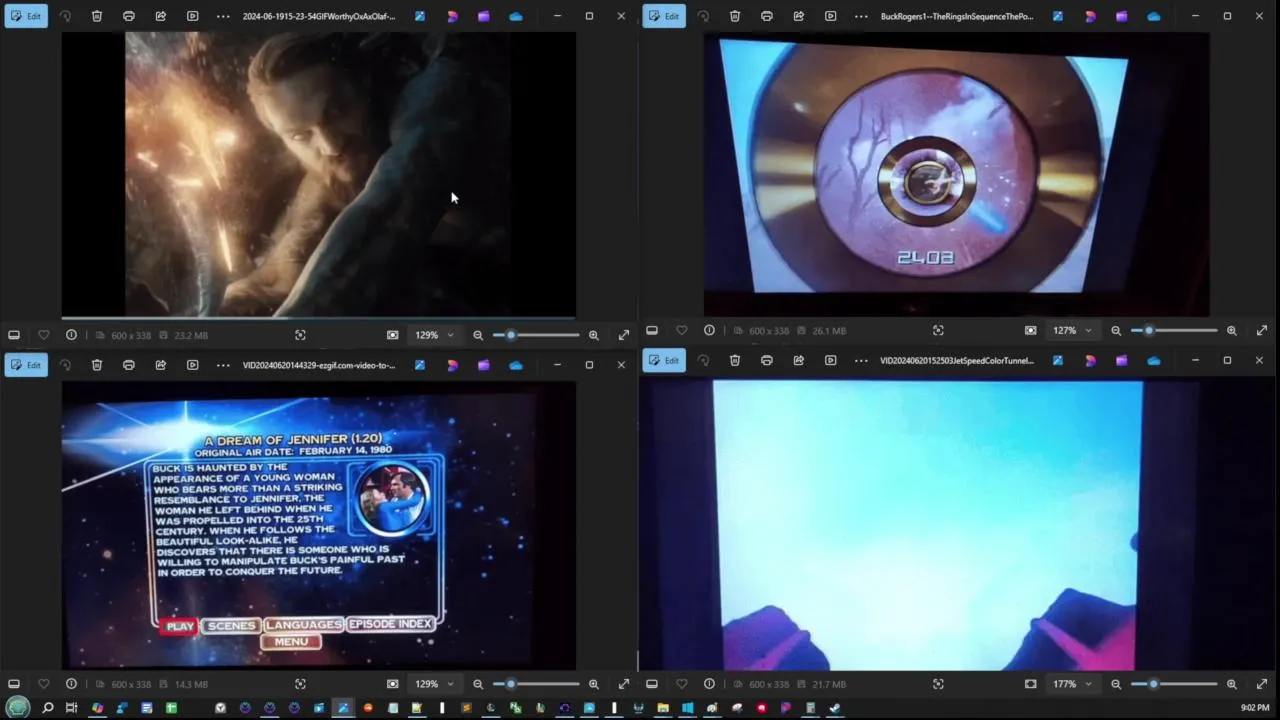Print the image in the bottom-left ezgif window
Image resolution: width=1280 pixels, height=720 pixels.
point(129,365)
